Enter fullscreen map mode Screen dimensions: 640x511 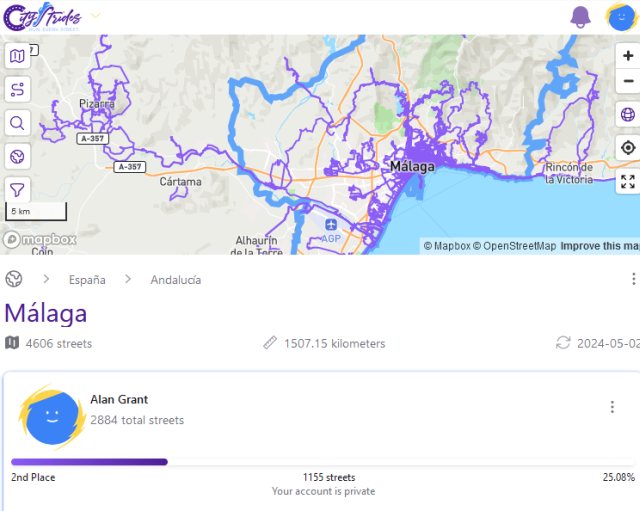click(x=628, y=182)
